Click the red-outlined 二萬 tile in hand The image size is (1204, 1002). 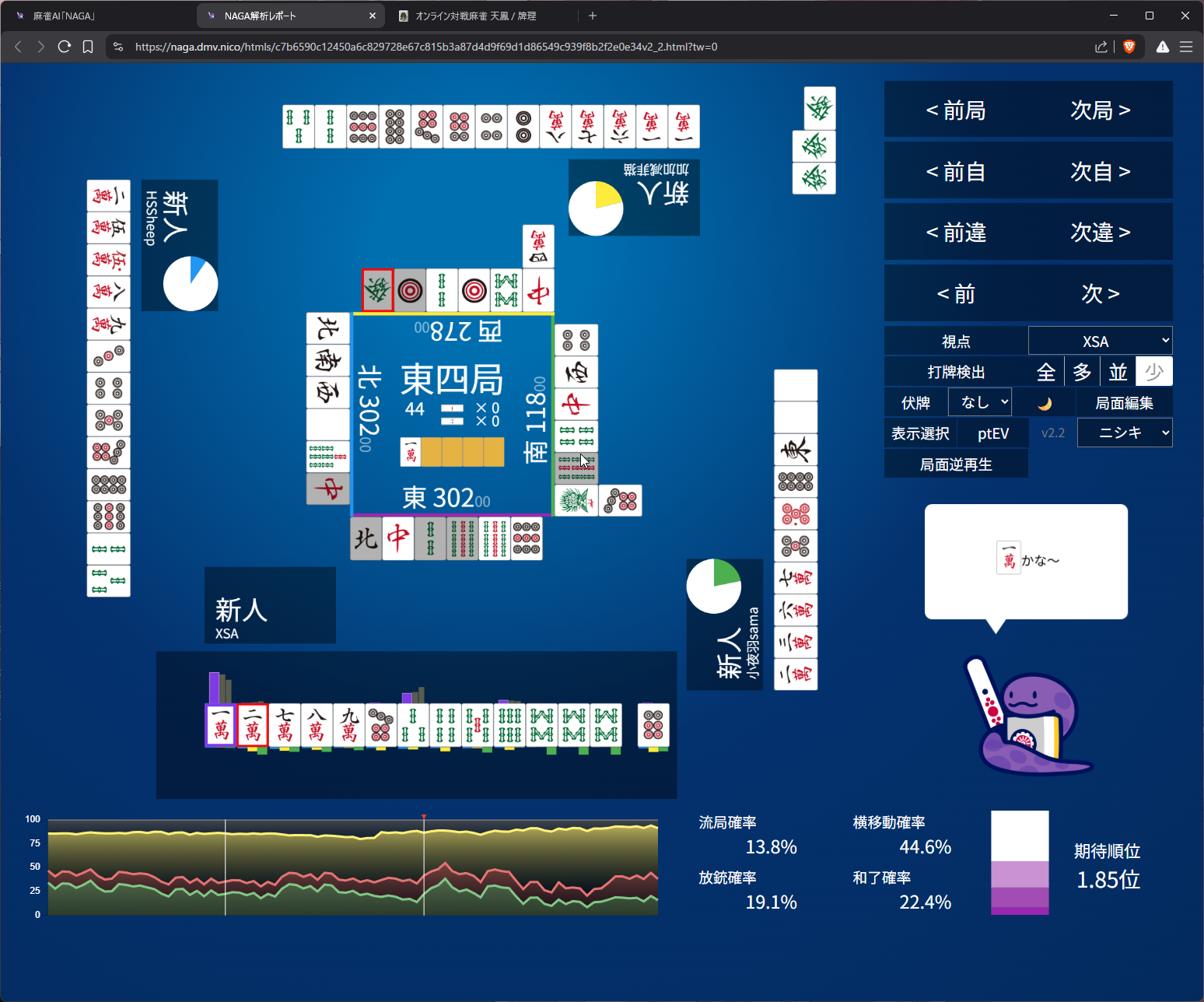[x=253, y=725]
